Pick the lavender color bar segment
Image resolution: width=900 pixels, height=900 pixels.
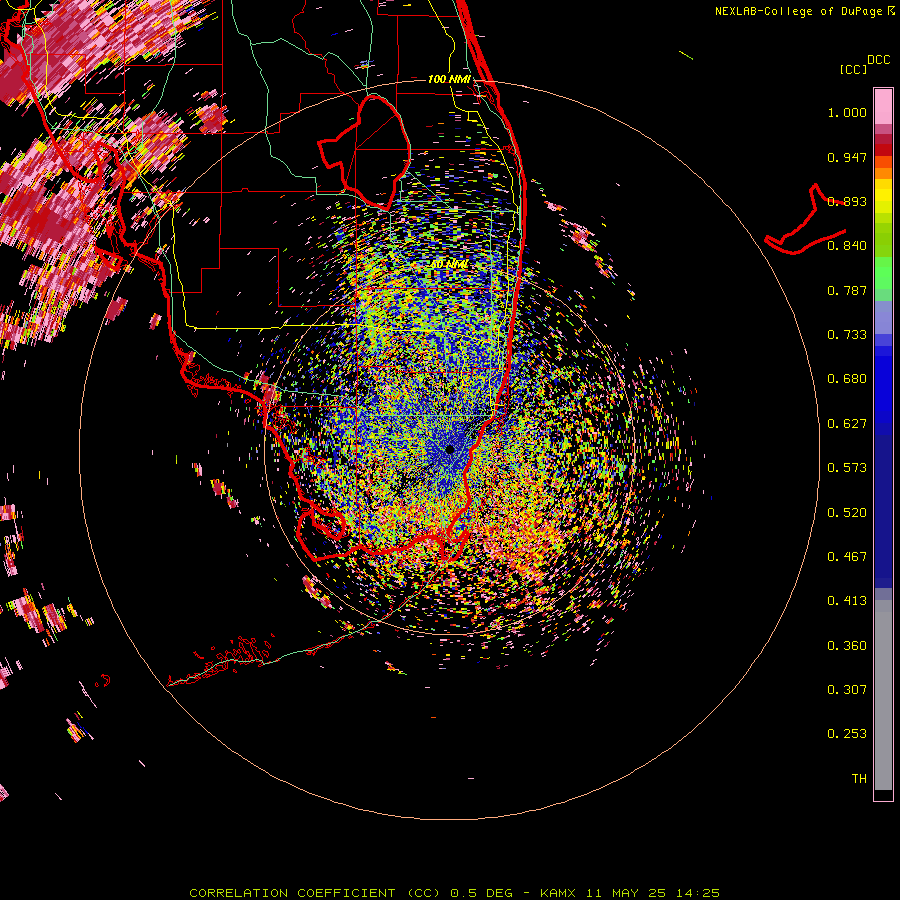coord(883,317)
